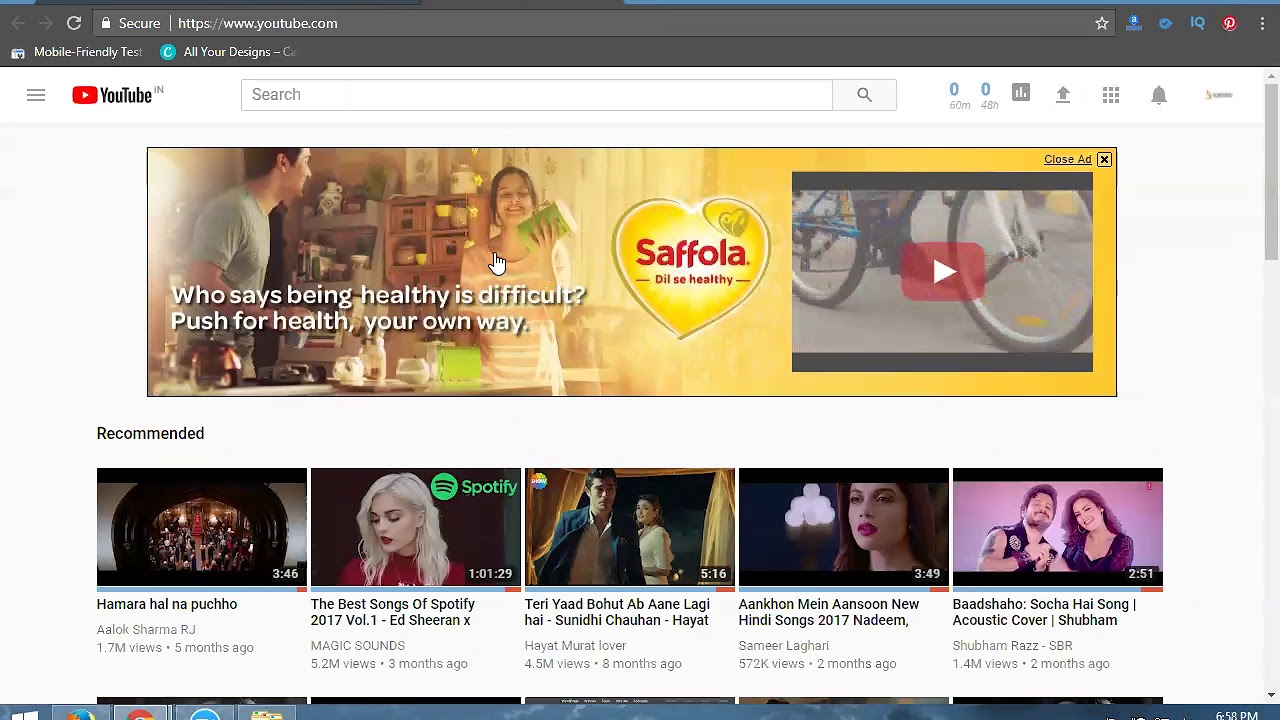Click the address bar URL
Screen dimensions: 1280x720
(258, 23)
